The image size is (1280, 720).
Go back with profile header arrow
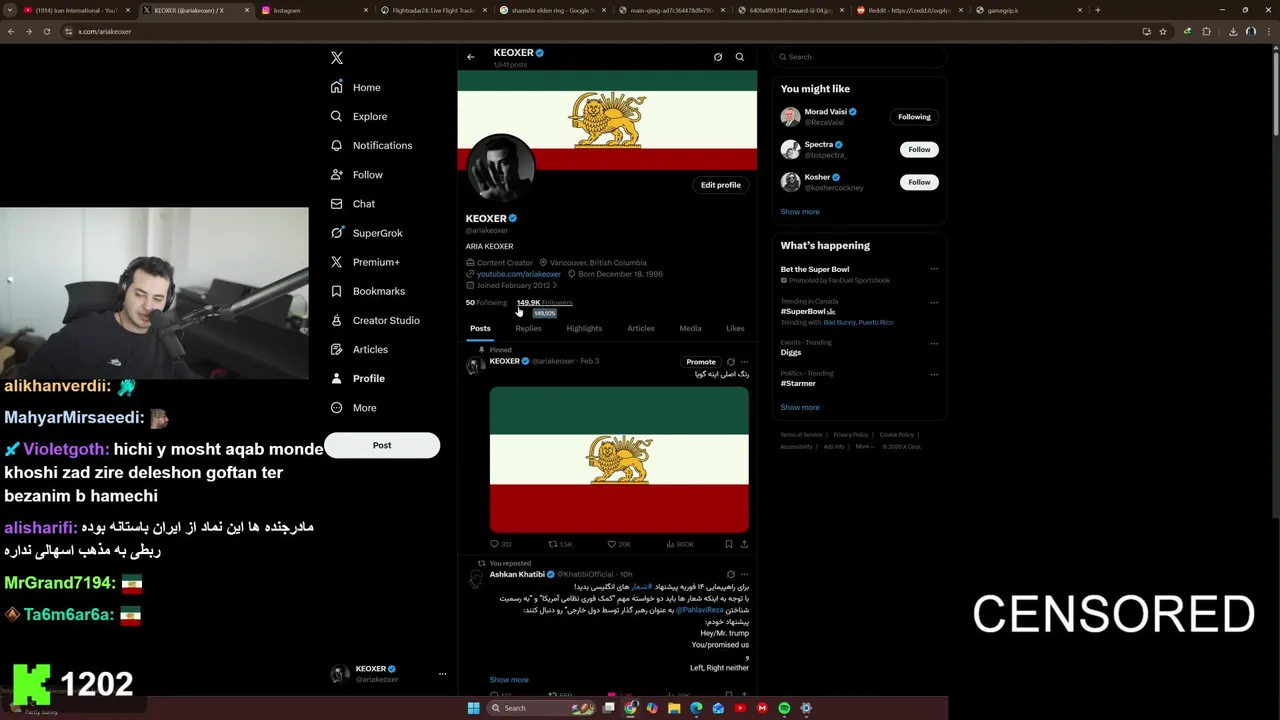point(471,57)
